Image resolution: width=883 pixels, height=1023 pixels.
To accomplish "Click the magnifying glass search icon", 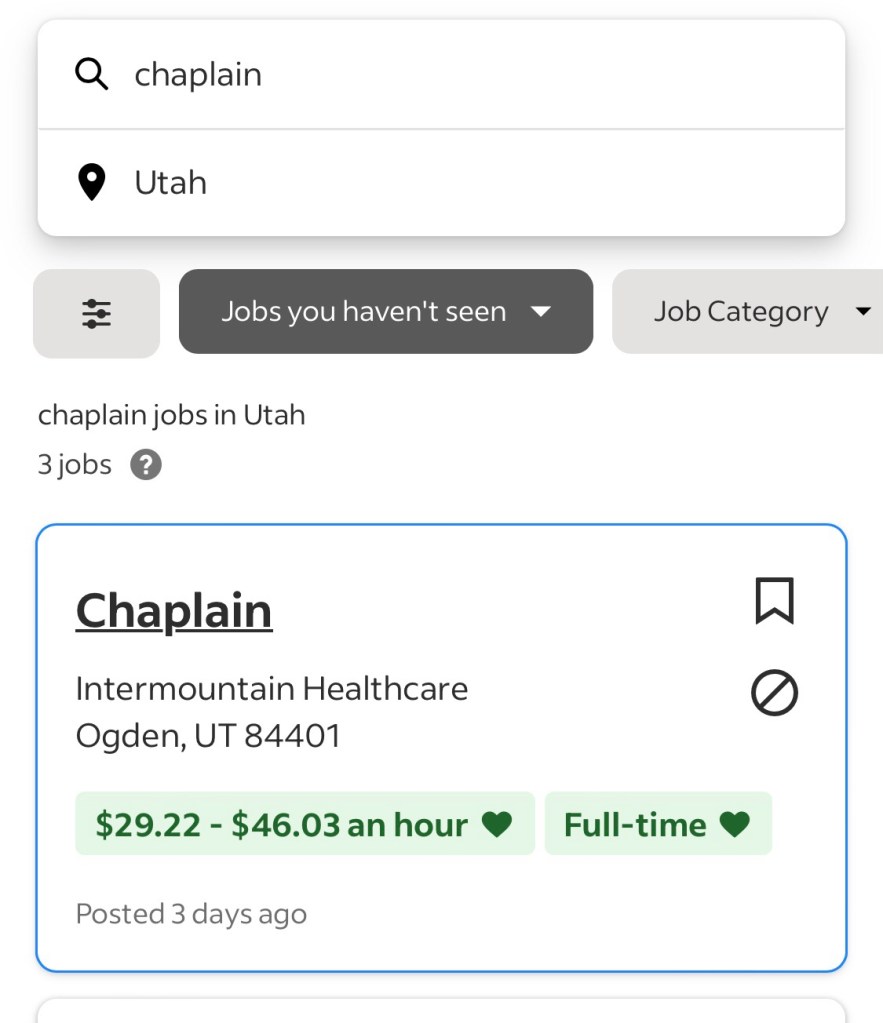I will point(92,74).
